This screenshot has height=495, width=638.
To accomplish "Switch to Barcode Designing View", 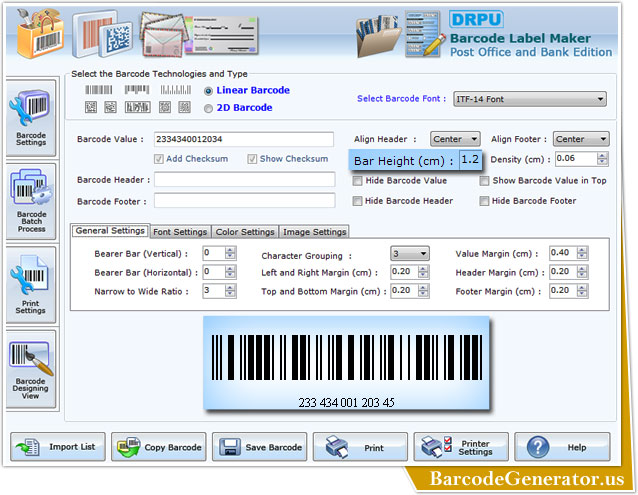I will pos(31,368).
